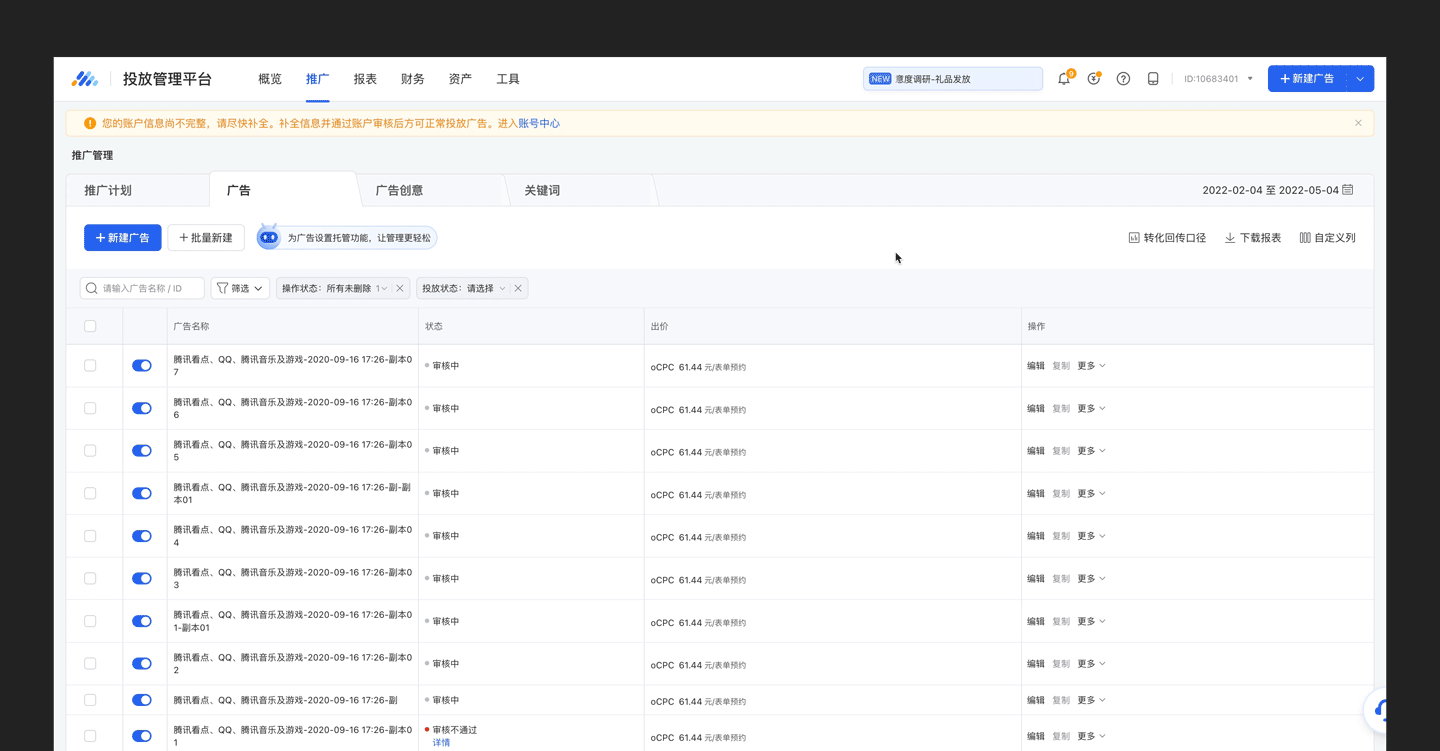
Task: Click 编辑 for ad 副本07
Action: [x=1036, y=366]
